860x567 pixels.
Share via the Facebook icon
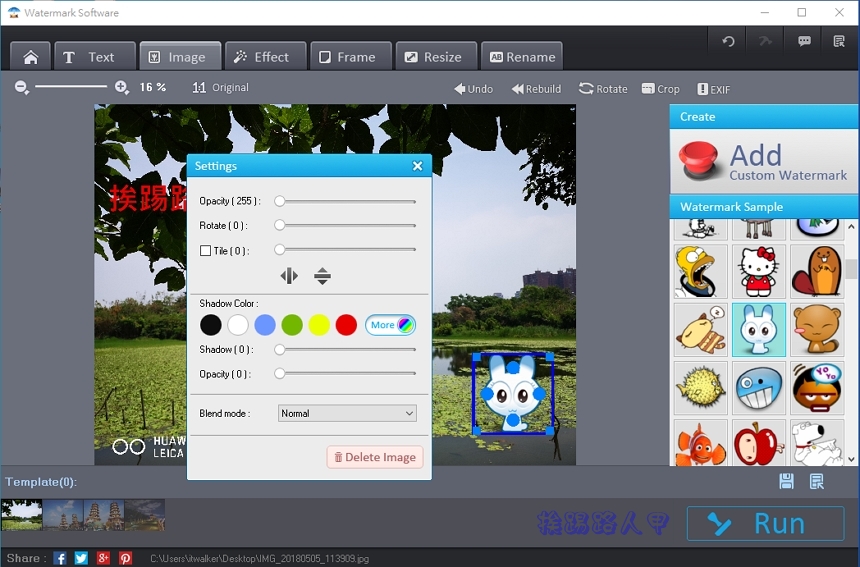coord(60,558)
